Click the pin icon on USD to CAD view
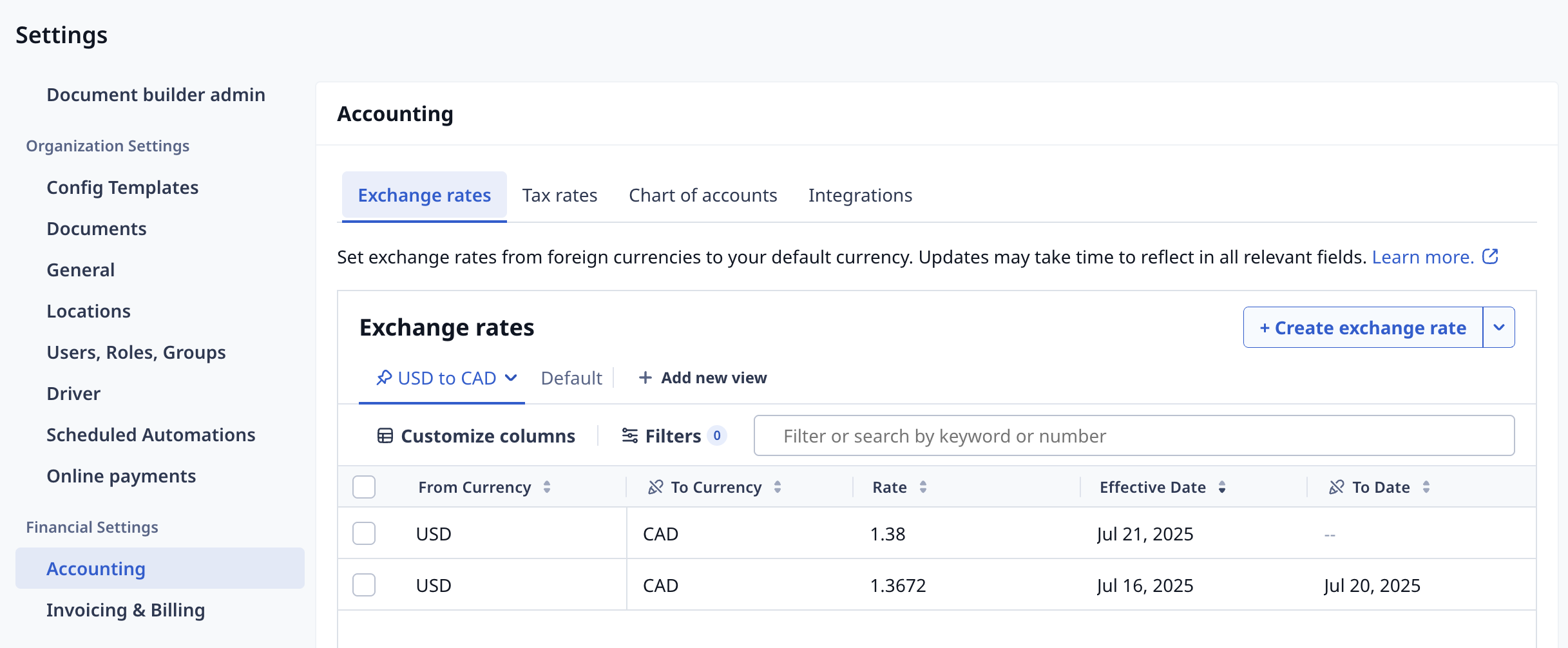The height and width of the screenshot is (648, 1568). (384, 377)
